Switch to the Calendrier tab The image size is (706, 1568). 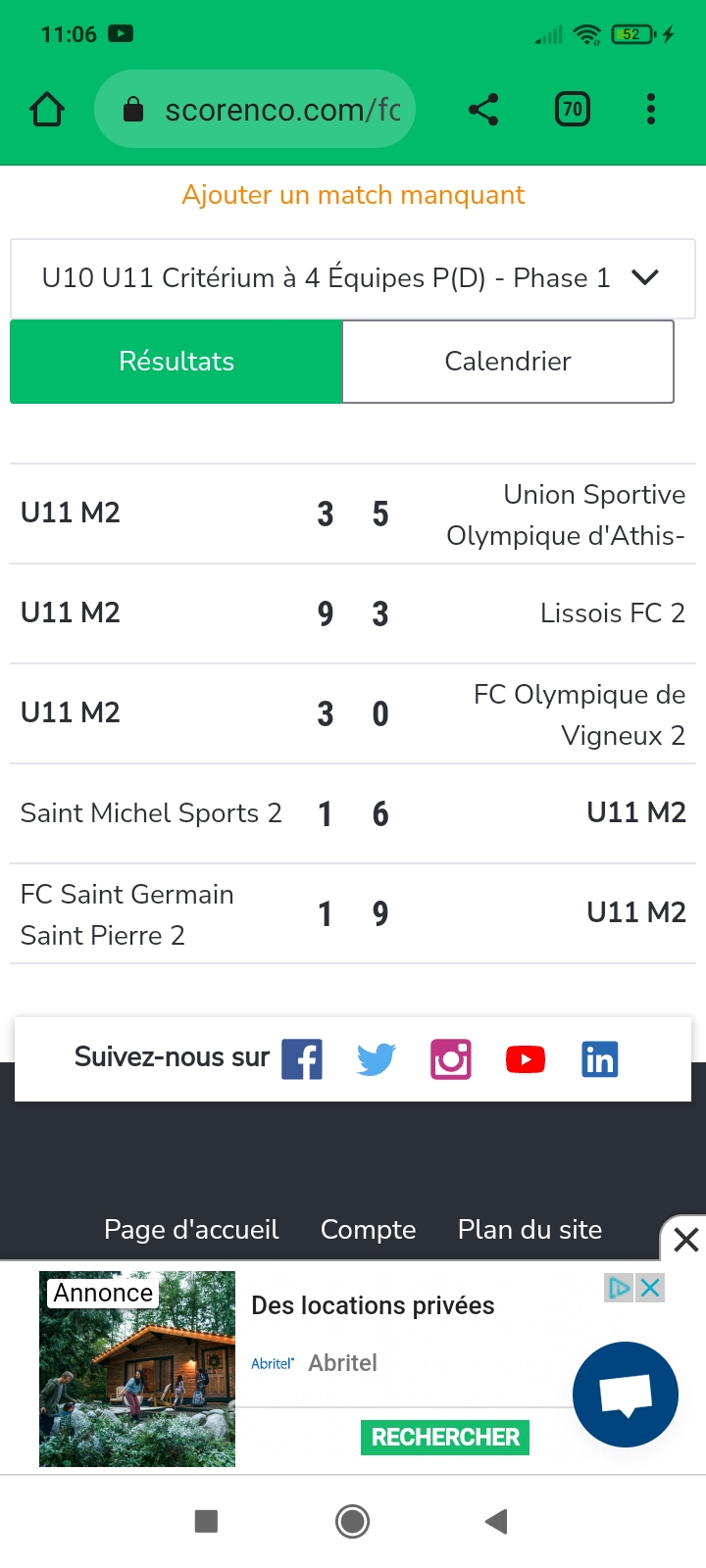(x=508, y=362)
